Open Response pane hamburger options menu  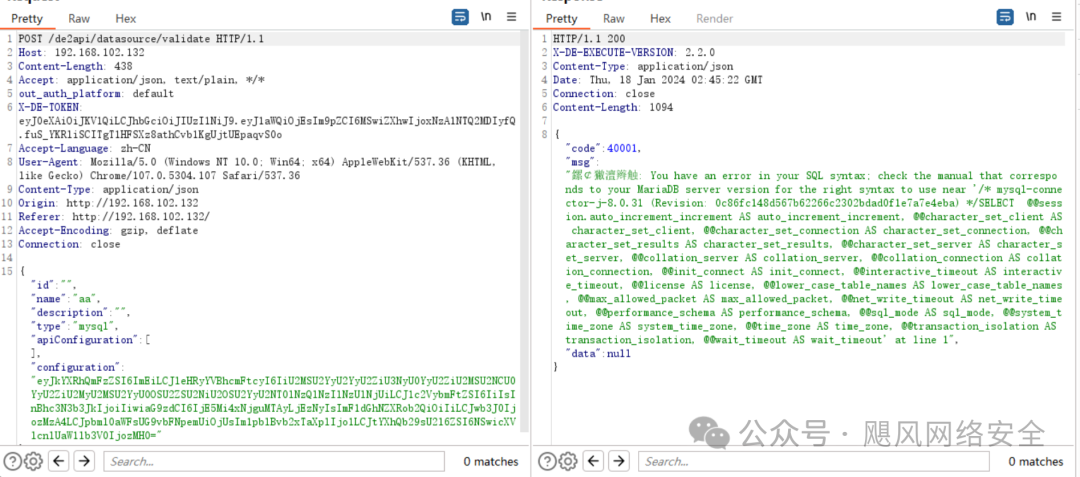(x=1057, y=17)
